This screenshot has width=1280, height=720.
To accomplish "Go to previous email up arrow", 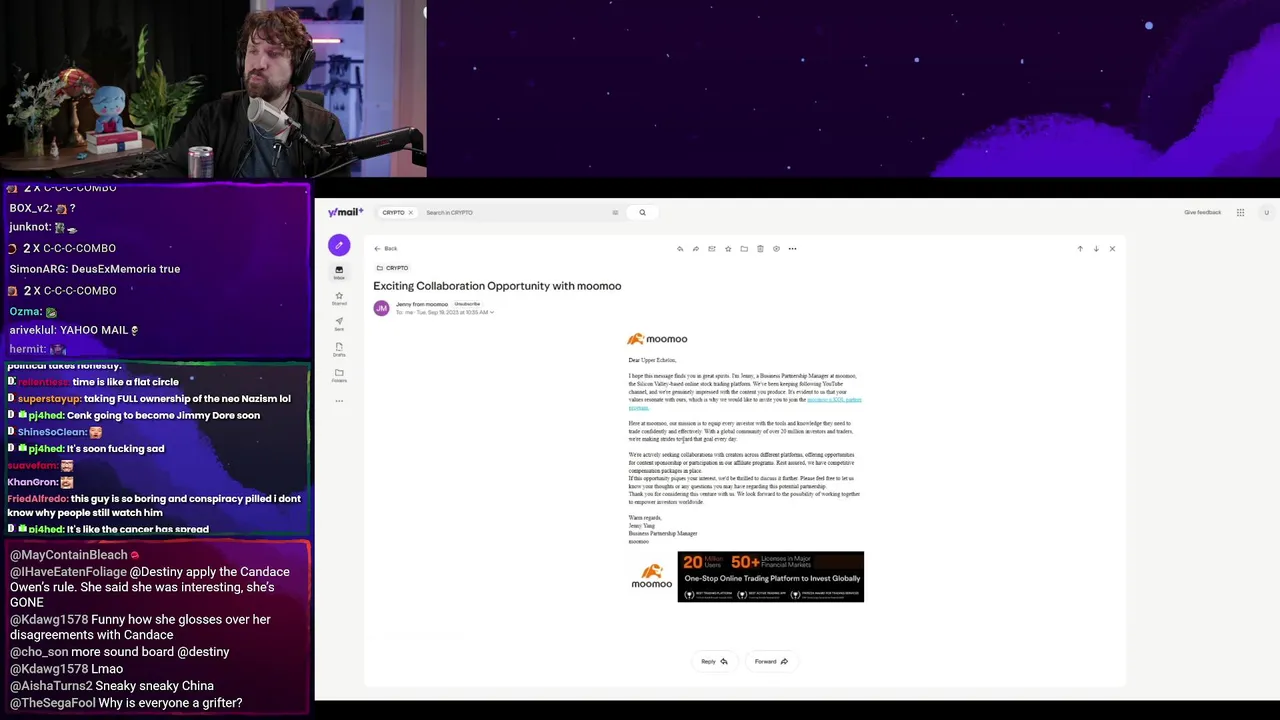I will tap(1080, 249).
